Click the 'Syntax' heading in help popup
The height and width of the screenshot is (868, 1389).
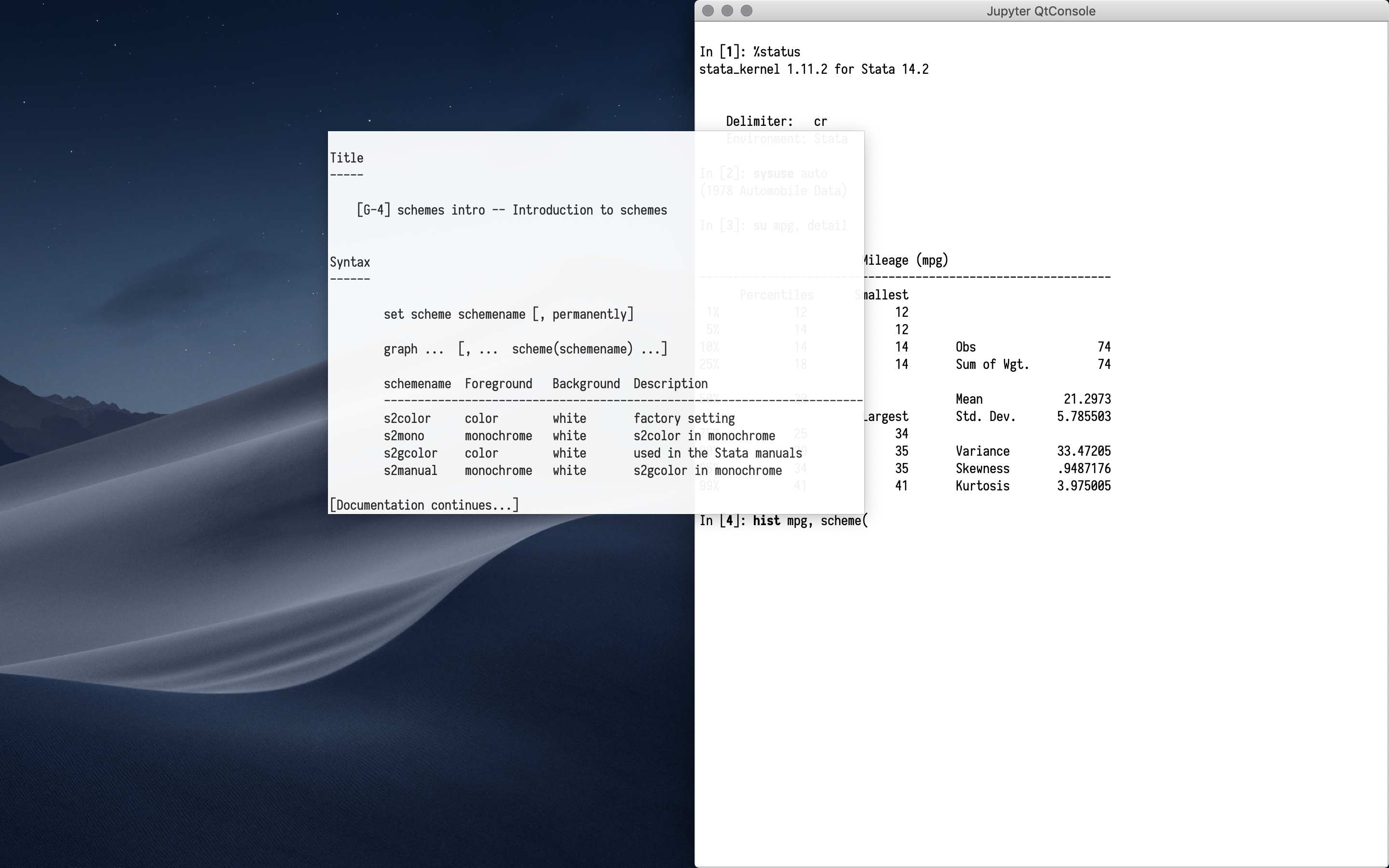350,262
